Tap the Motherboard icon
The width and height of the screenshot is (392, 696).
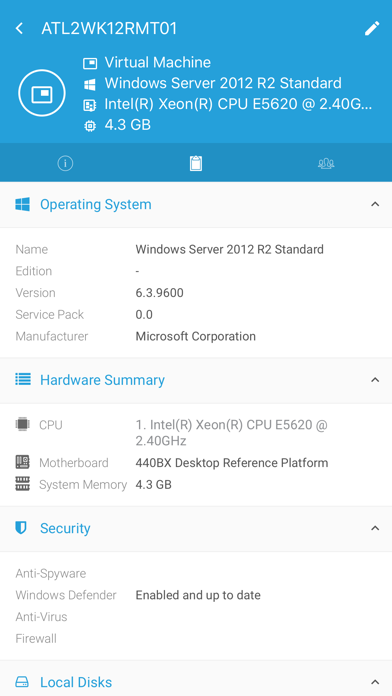point(22,462)
